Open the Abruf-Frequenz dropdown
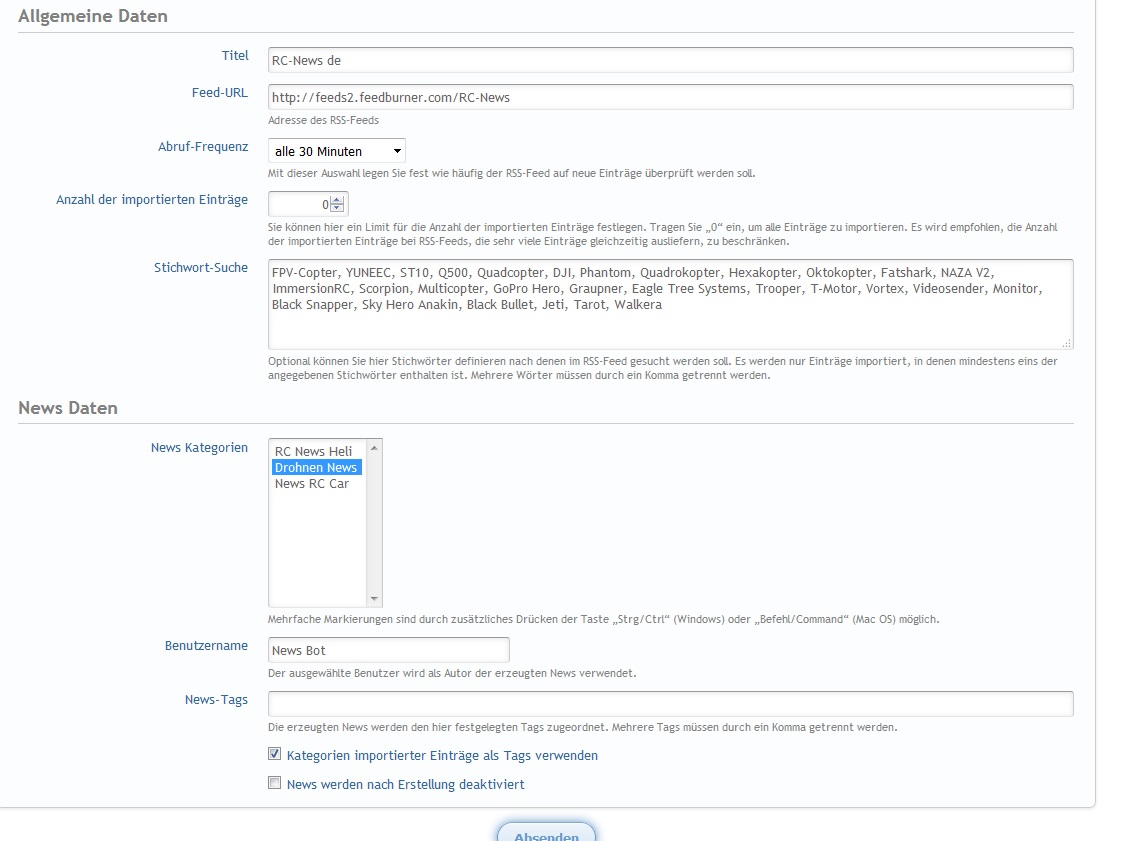 click(337, 151)
